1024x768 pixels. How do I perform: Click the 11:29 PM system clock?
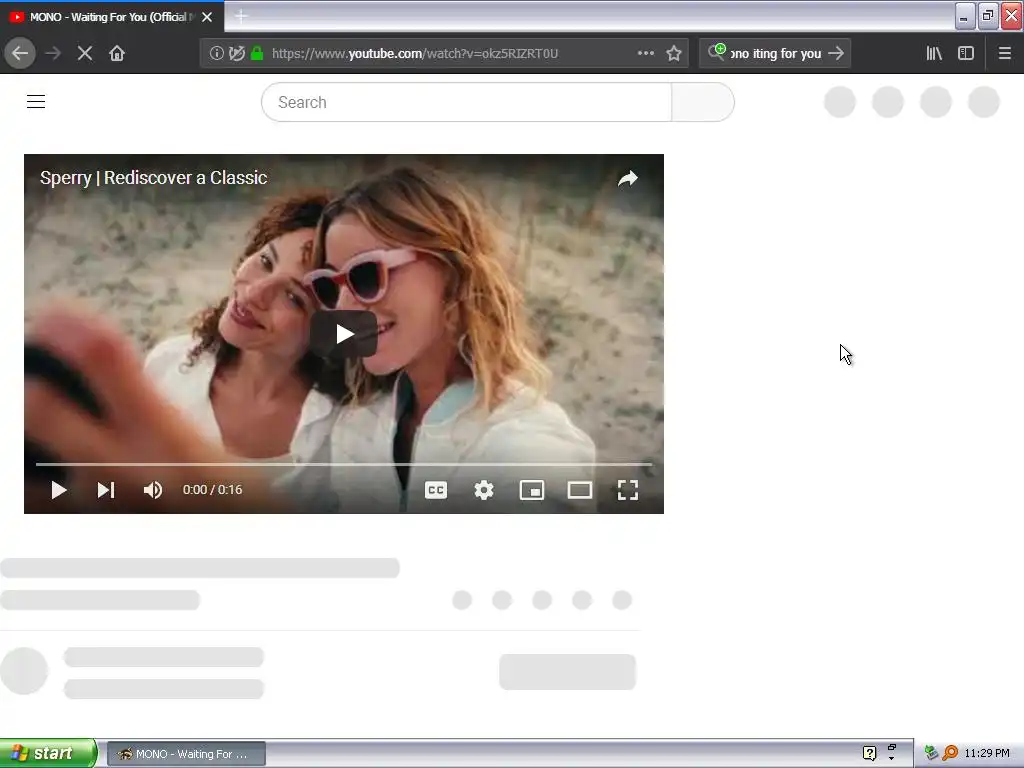click(987, 753)
